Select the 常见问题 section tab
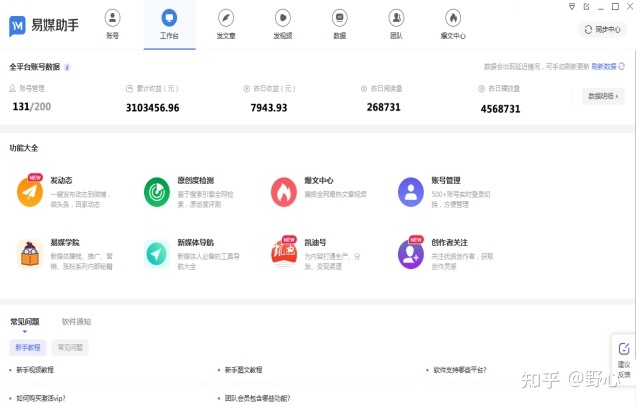This screenshot has width=637, height=405. [x=25, y=322]
